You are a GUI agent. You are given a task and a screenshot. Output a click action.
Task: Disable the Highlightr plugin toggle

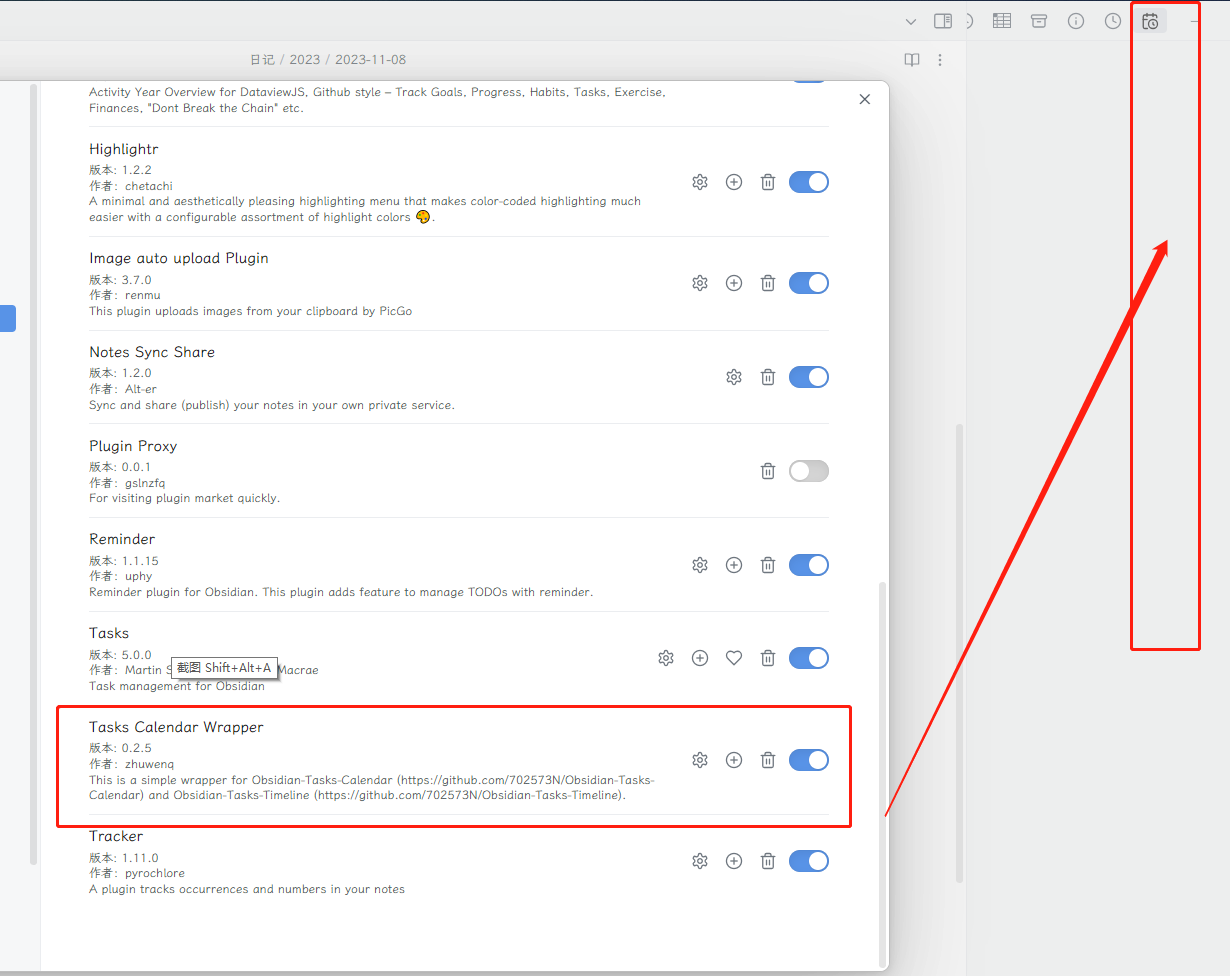(x=809, y=182)
